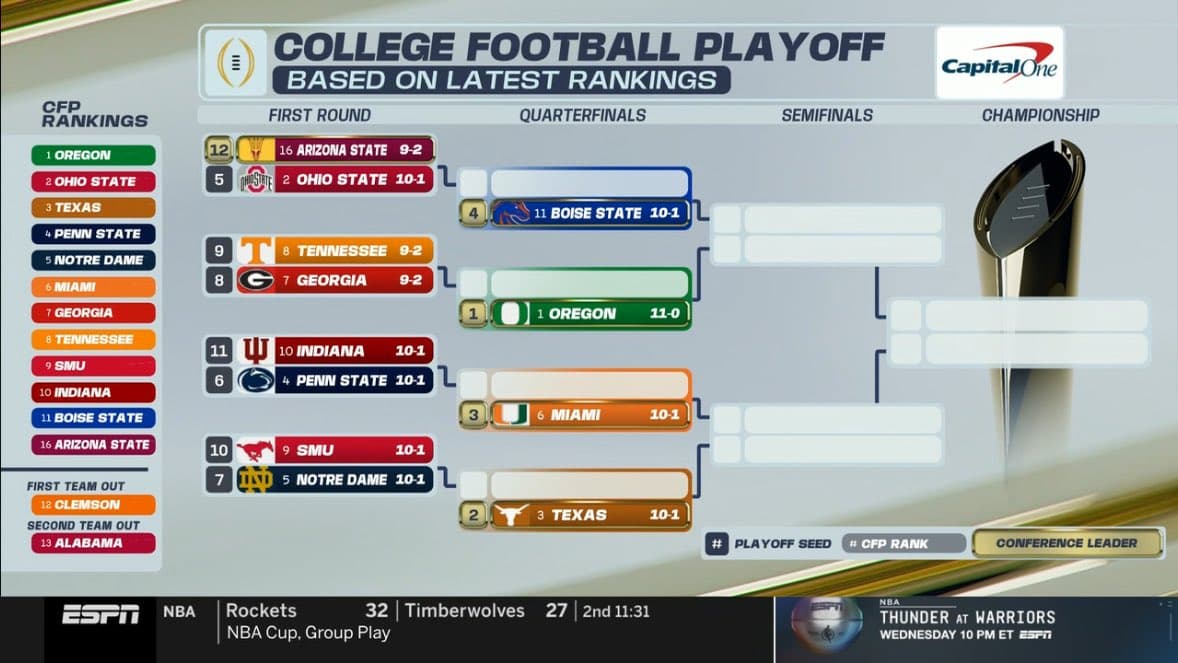This screenshot has height=663, width=1178.
Task: Click the Quarterfinals column header
Action: (582, 115)
